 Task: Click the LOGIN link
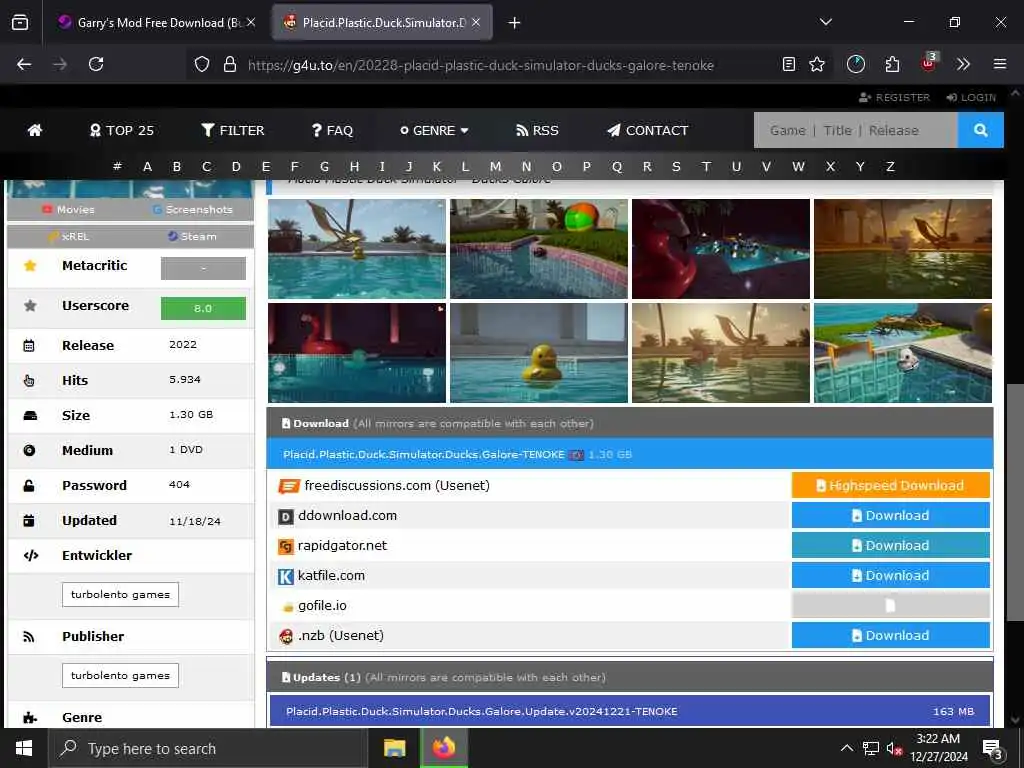point(972,97)
